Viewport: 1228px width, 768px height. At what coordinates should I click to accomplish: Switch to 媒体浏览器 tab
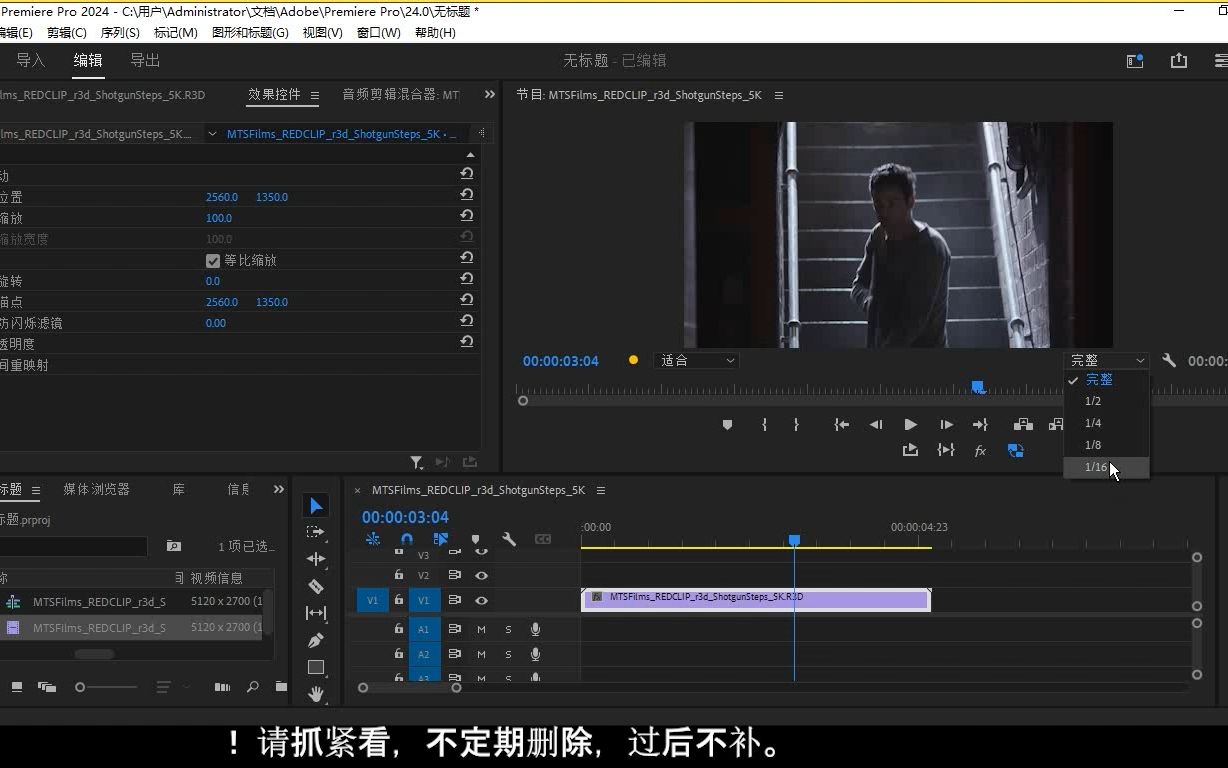[97, 489]
